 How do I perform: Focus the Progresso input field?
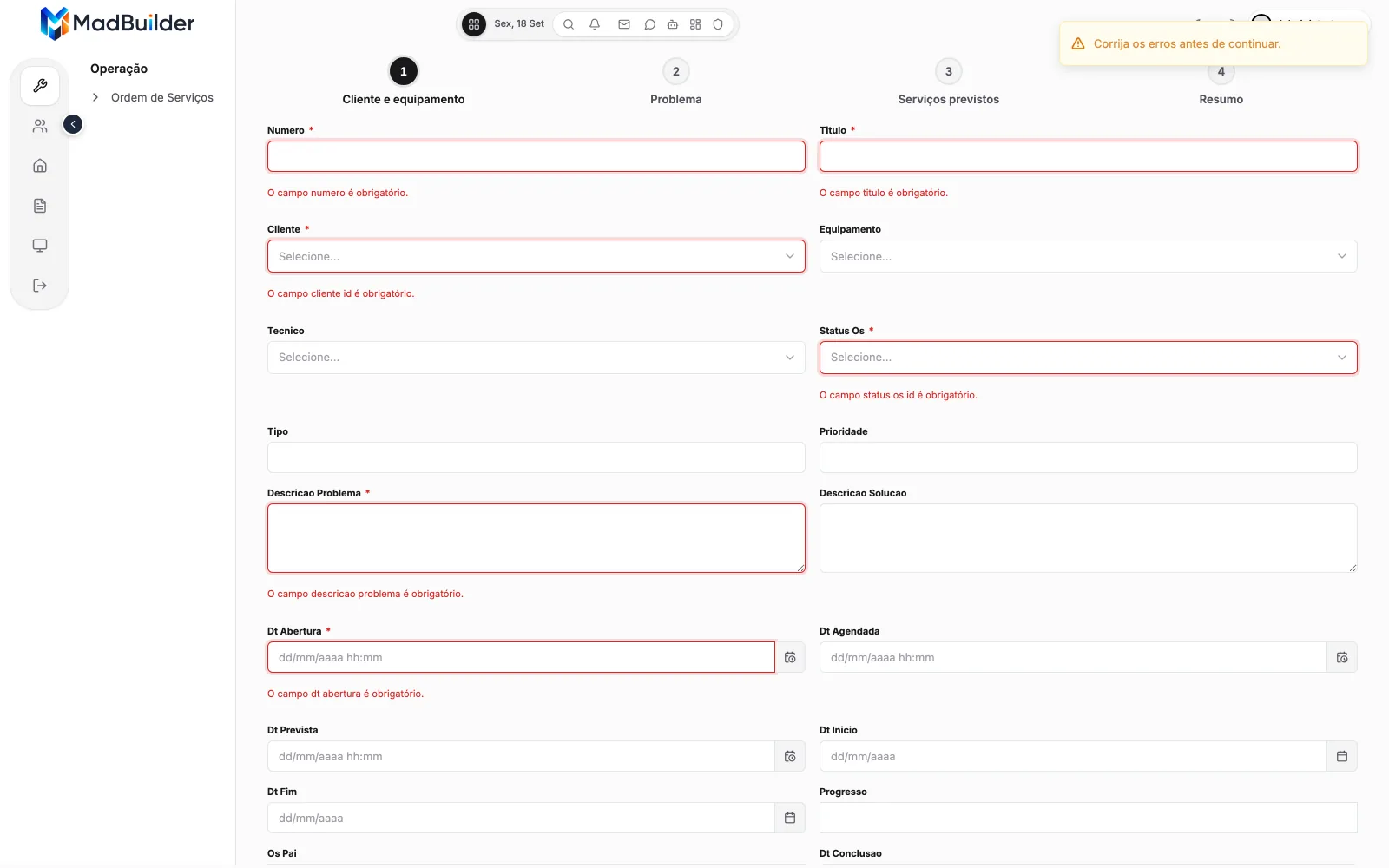1089,818
